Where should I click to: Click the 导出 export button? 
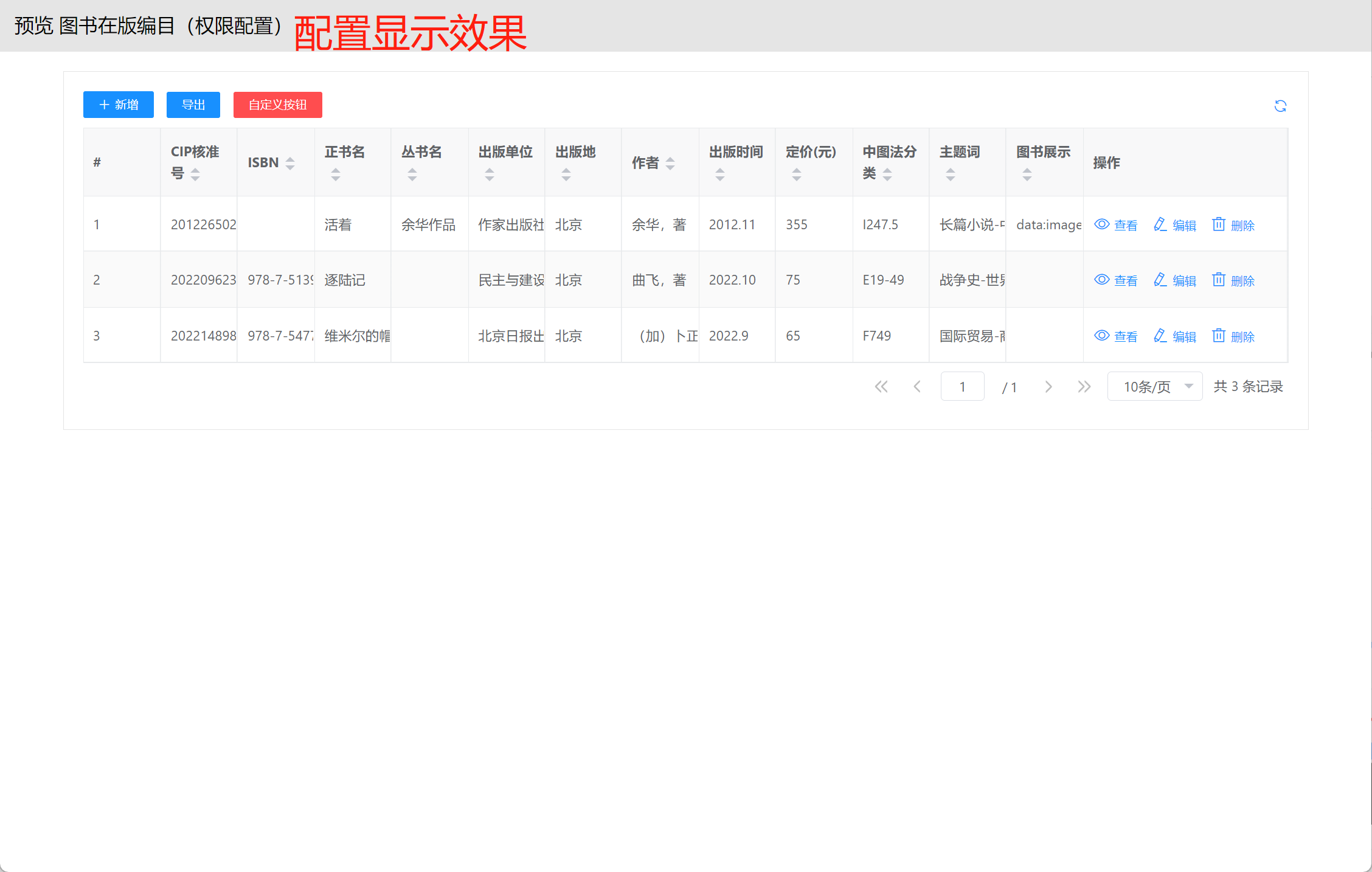(x=193, y=105)
